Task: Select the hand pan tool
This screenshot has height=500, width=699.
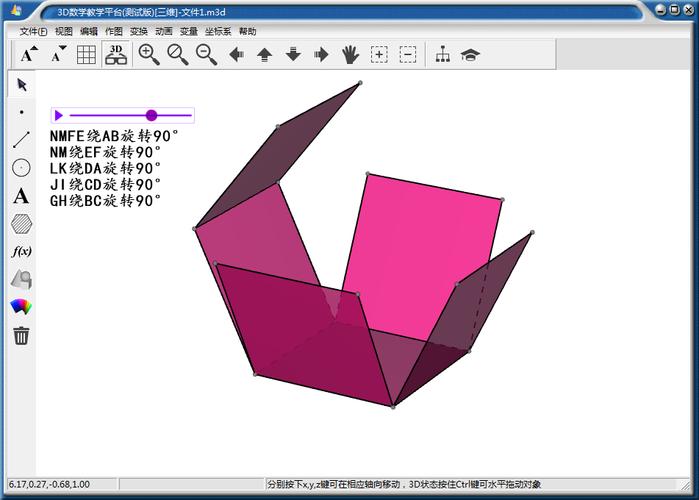Action: point(350,55)
